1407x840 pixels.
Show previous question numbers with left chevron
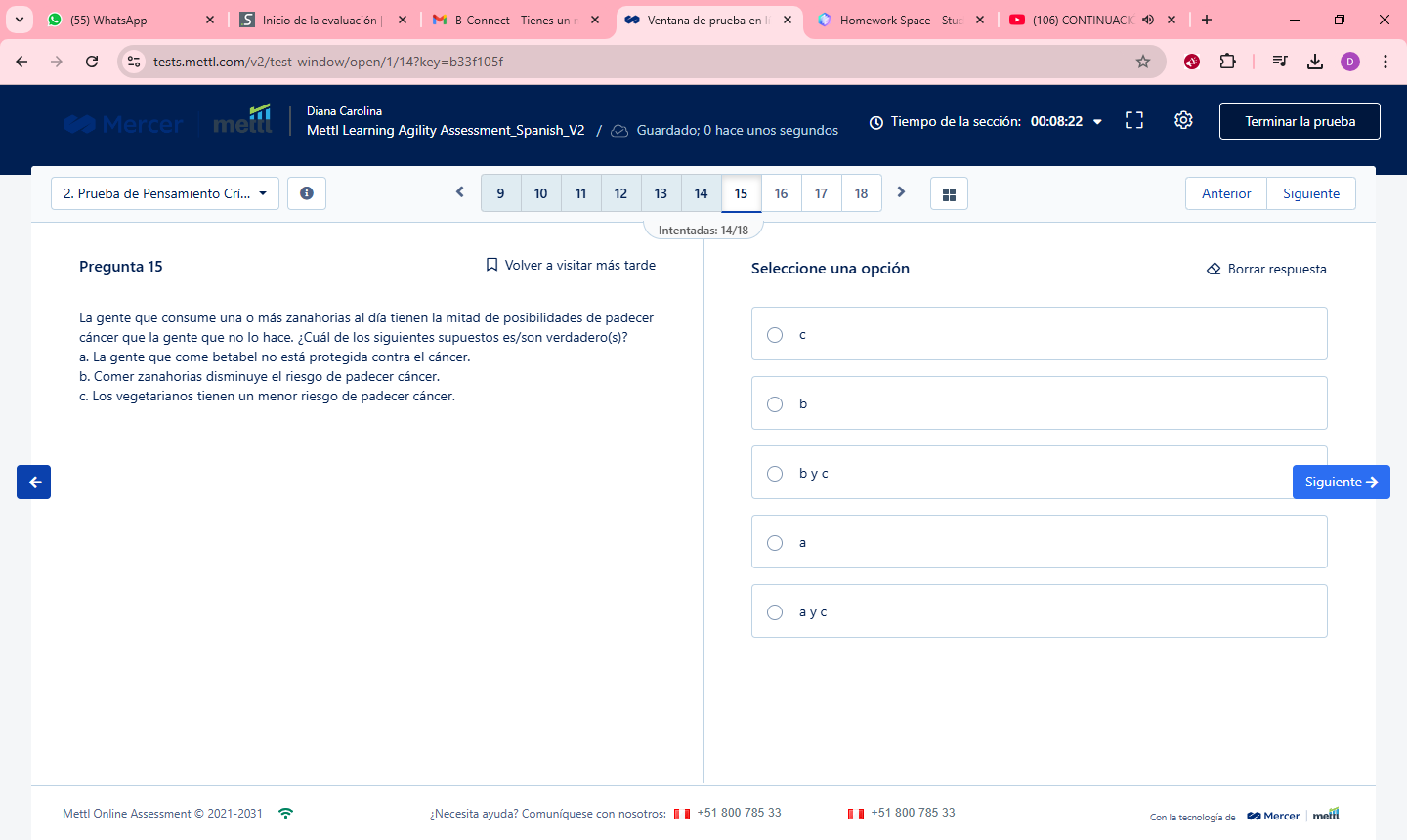460,192
